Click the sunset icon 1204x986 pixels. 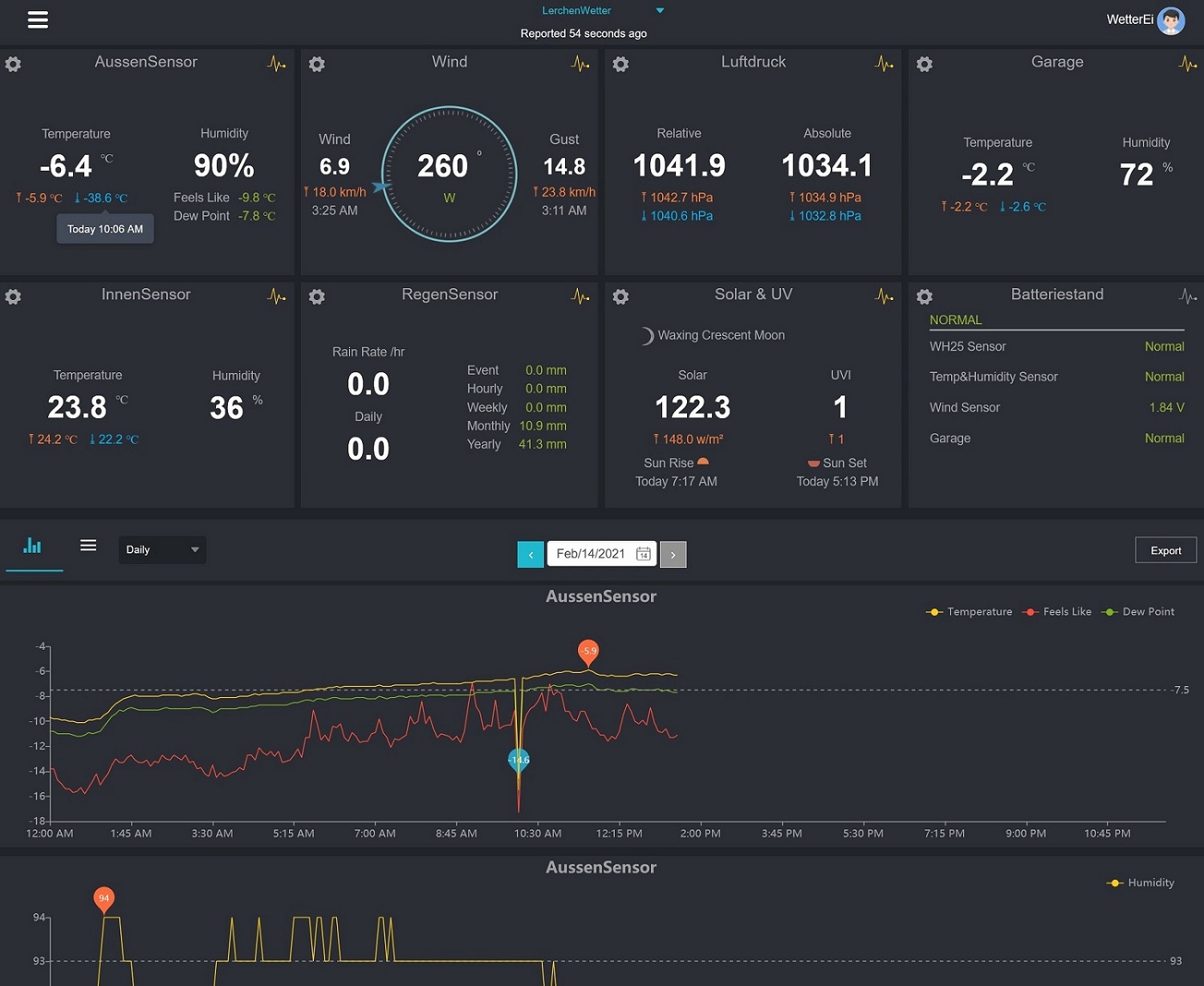pyautogui.click(x=813, y=463)
